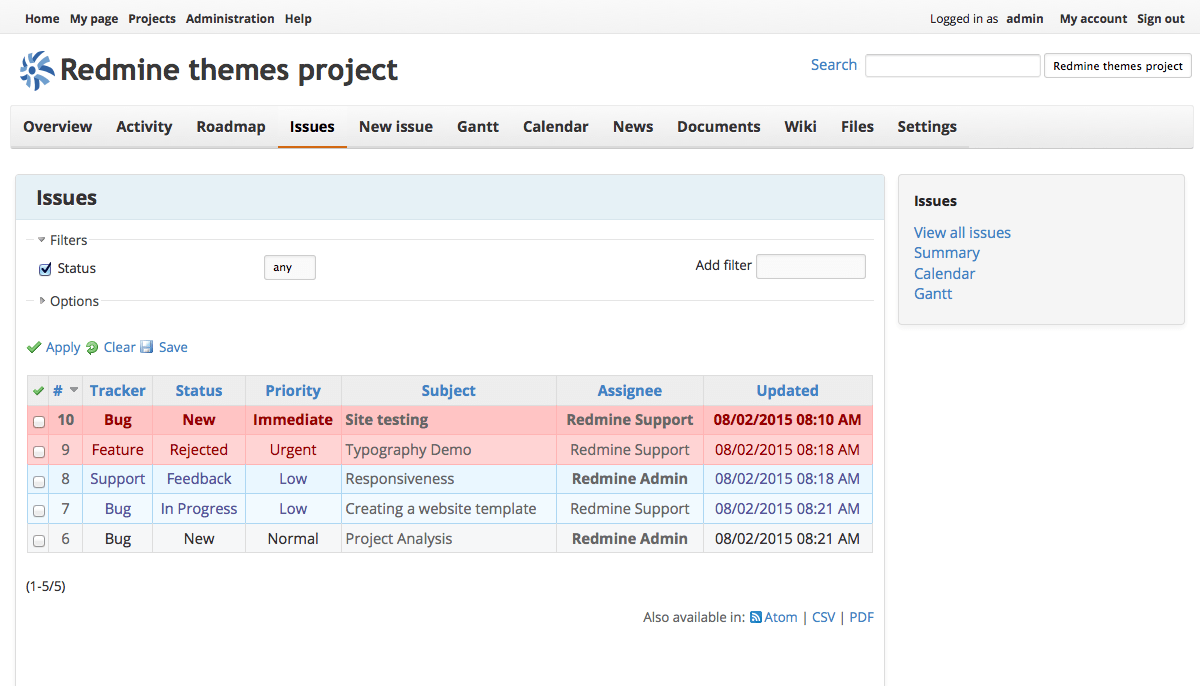
Task: Switch to the Activity tab
Action: (x=144, y=127)
